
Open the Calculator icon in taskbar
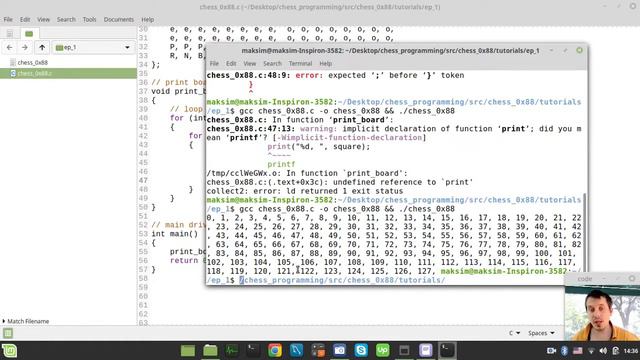tap(318, 351)
